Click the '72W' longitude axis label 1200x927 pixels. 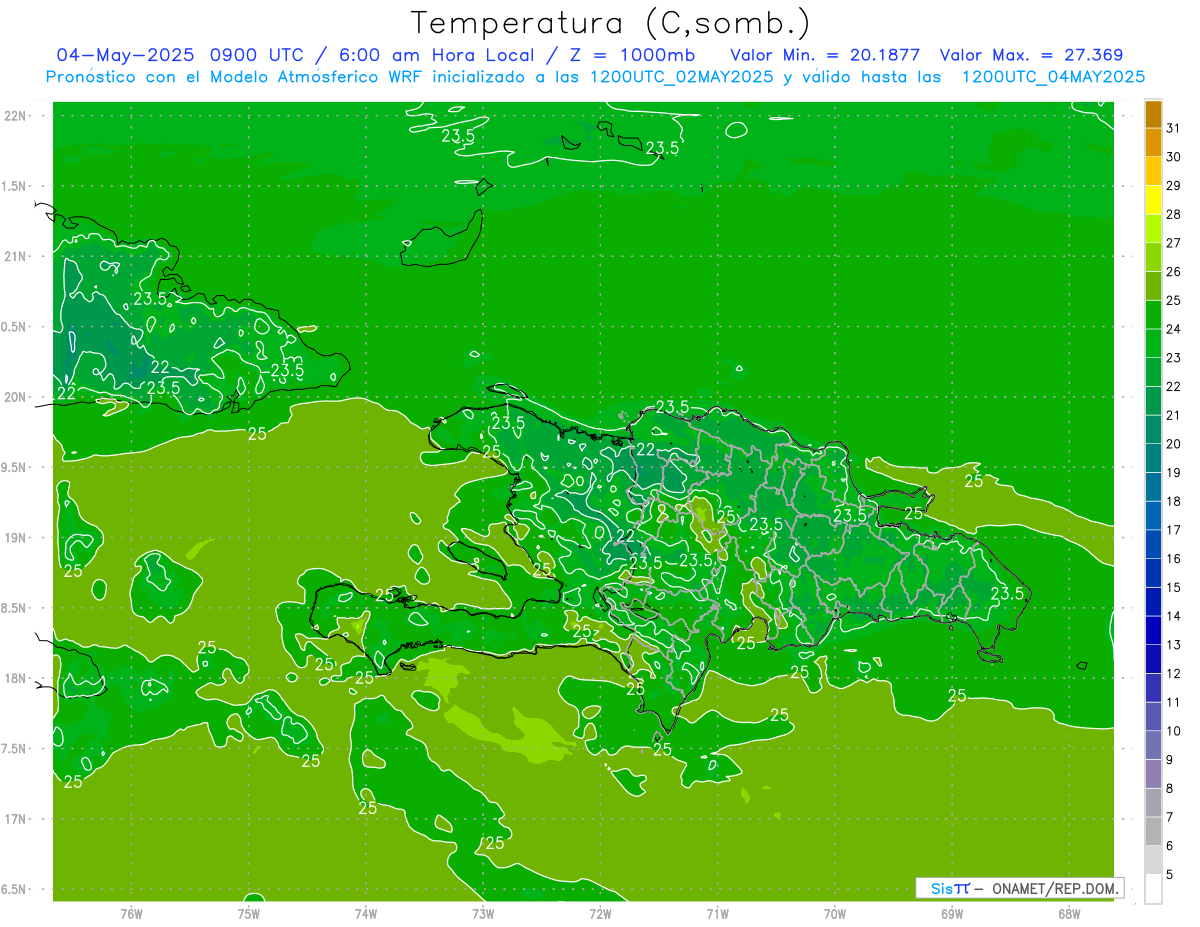pyautogui.click(x=600, y=914)
